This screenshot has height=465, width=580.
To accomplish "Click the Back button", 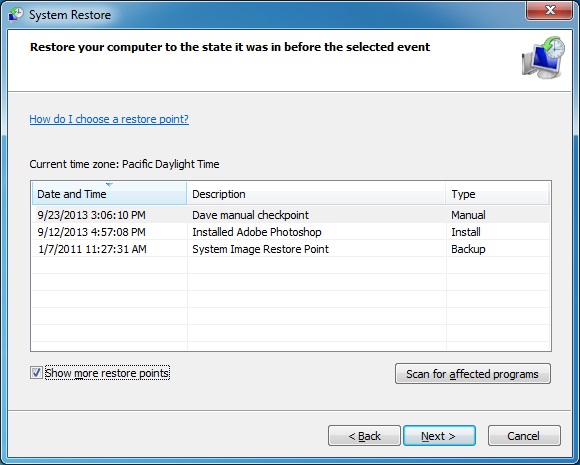I will click(x=364, y=436).
